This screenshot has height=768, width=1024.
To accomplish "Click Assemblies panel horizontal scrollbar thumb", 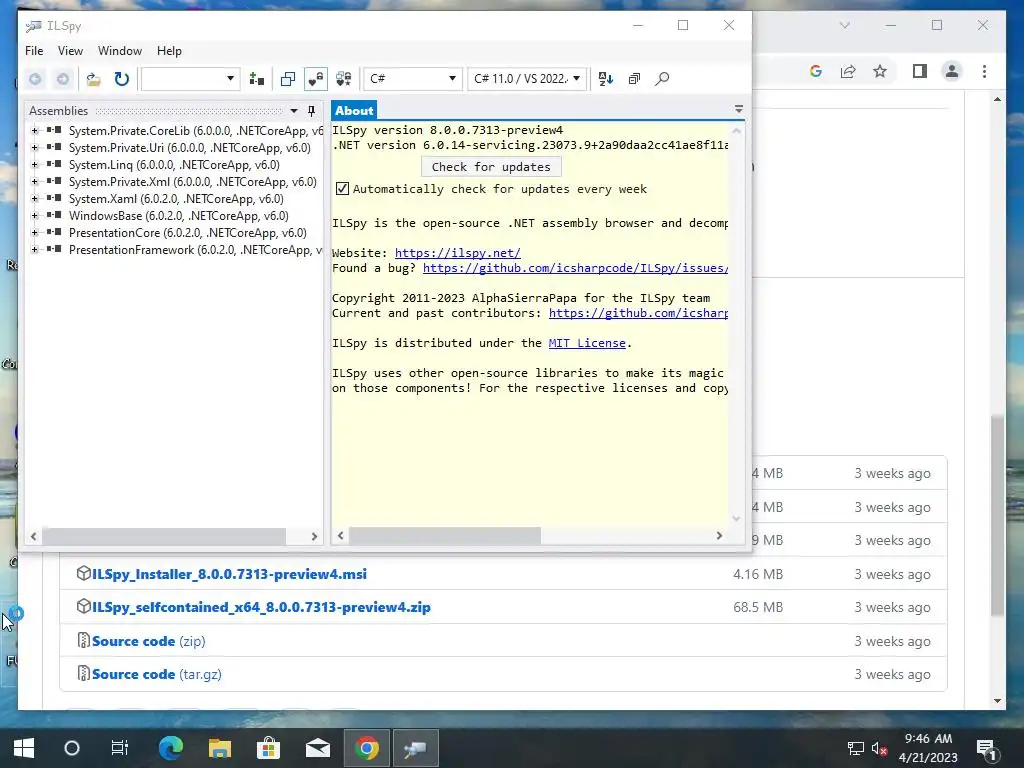I will tap(164, 536).
